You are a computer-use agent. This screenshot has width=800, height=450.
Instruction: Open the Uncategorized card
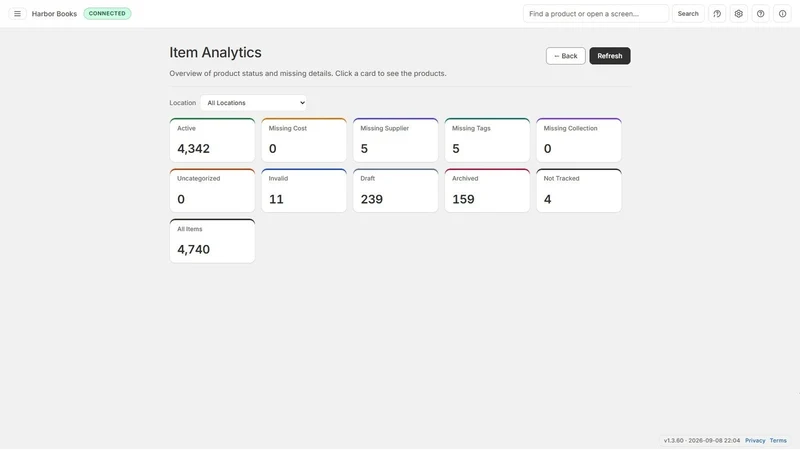212,190
